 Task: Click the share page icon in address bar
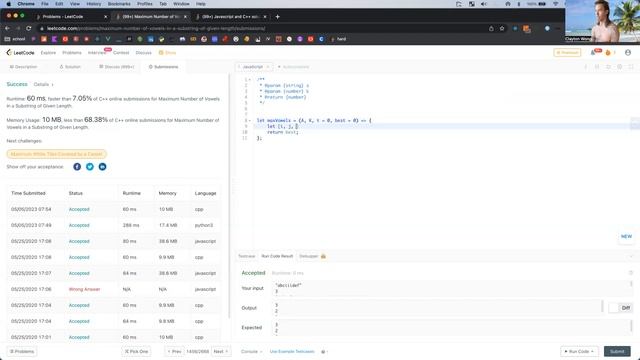click(x=491, y=28)
